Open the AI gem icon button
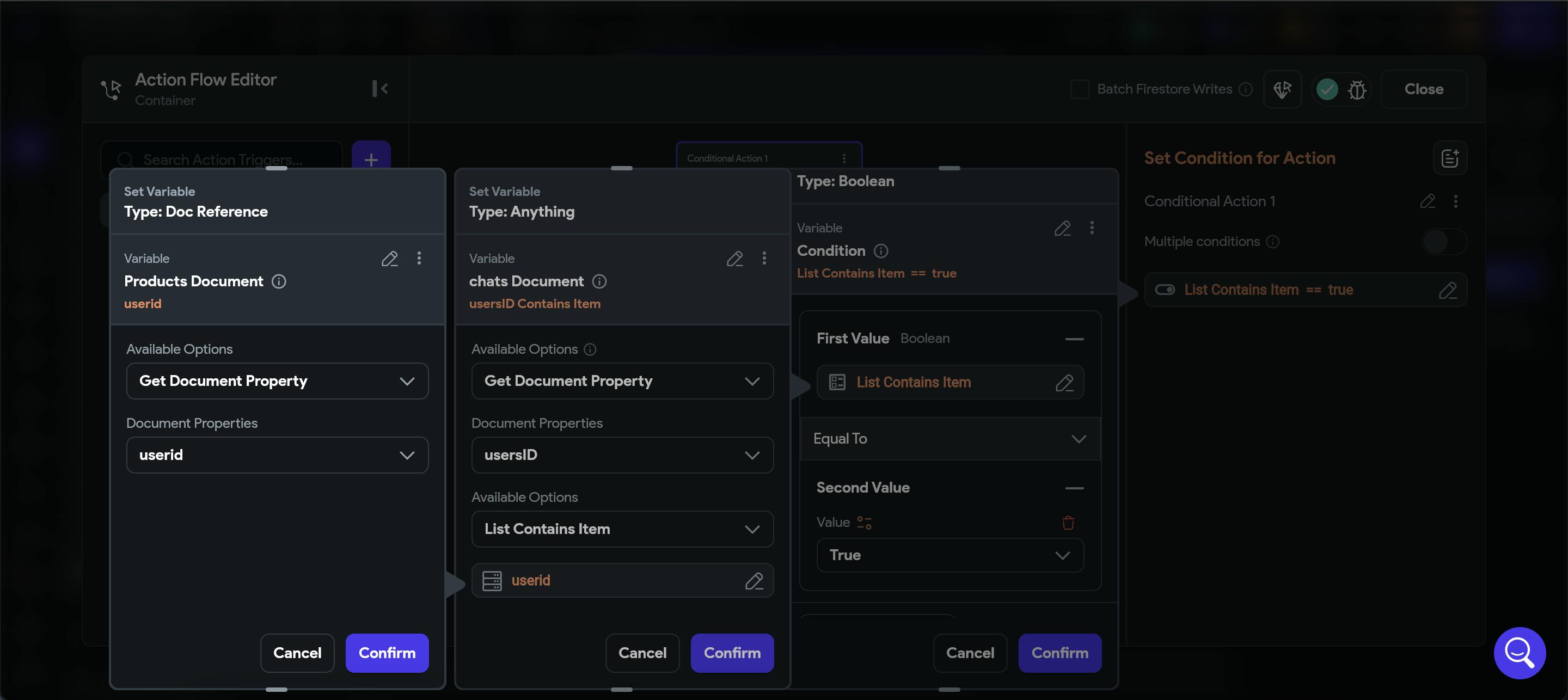This screenshot has width=1568, height=700. tap(1282, 89)
